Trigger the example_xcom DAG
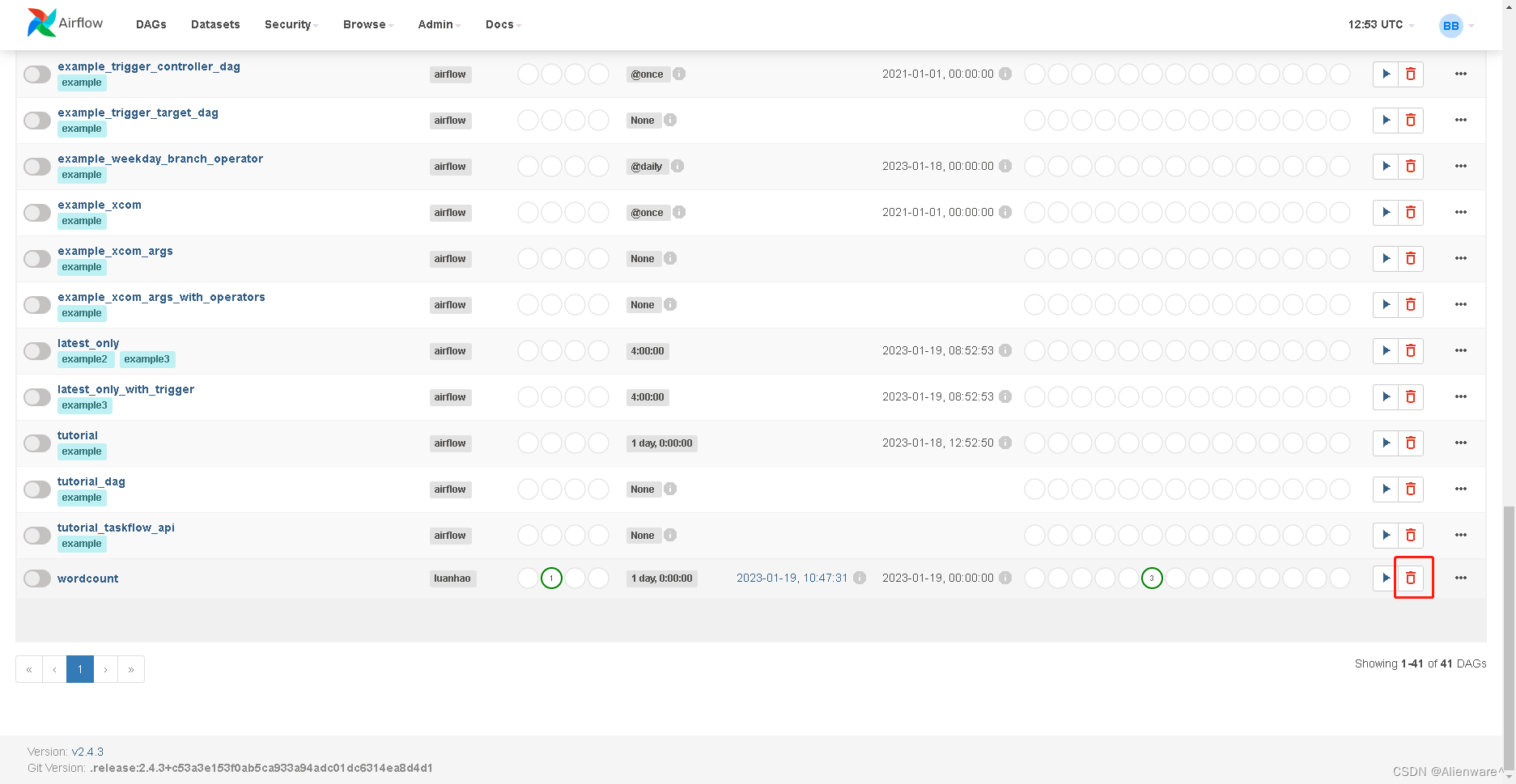Screen dimensions: 1516x784 coord(1385,212)
